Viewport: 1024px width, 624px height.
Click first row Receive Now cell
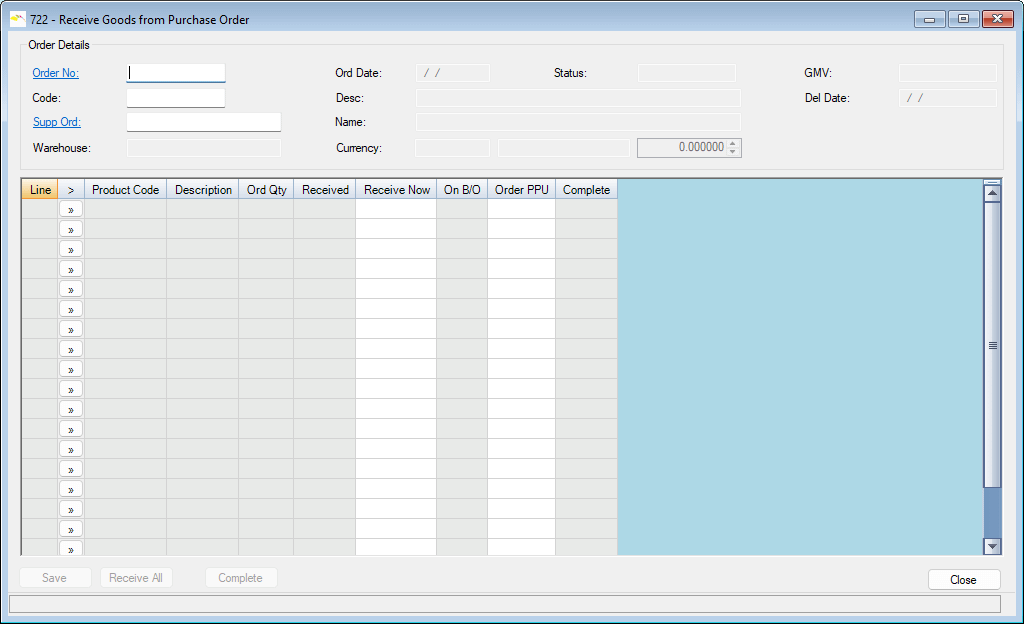coord(396,209)
